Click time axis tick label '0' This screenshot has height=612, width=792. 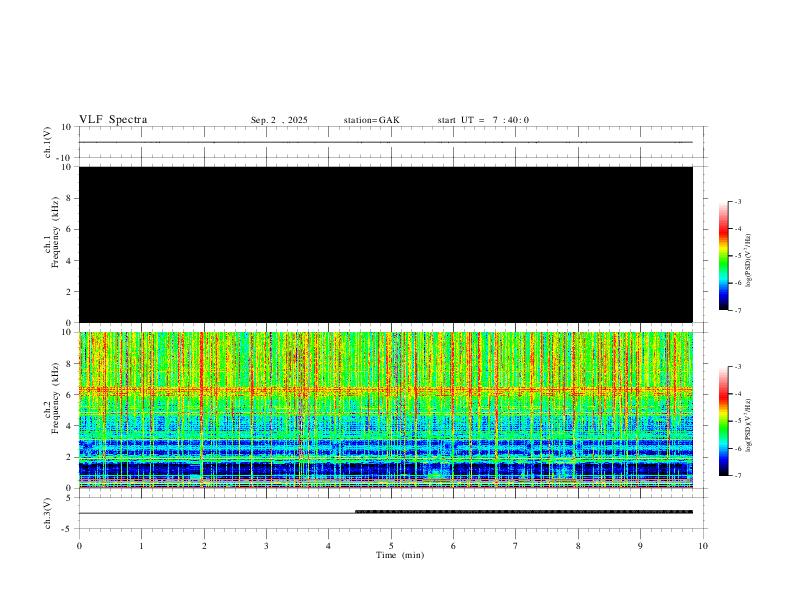click(x=79, y=546)
